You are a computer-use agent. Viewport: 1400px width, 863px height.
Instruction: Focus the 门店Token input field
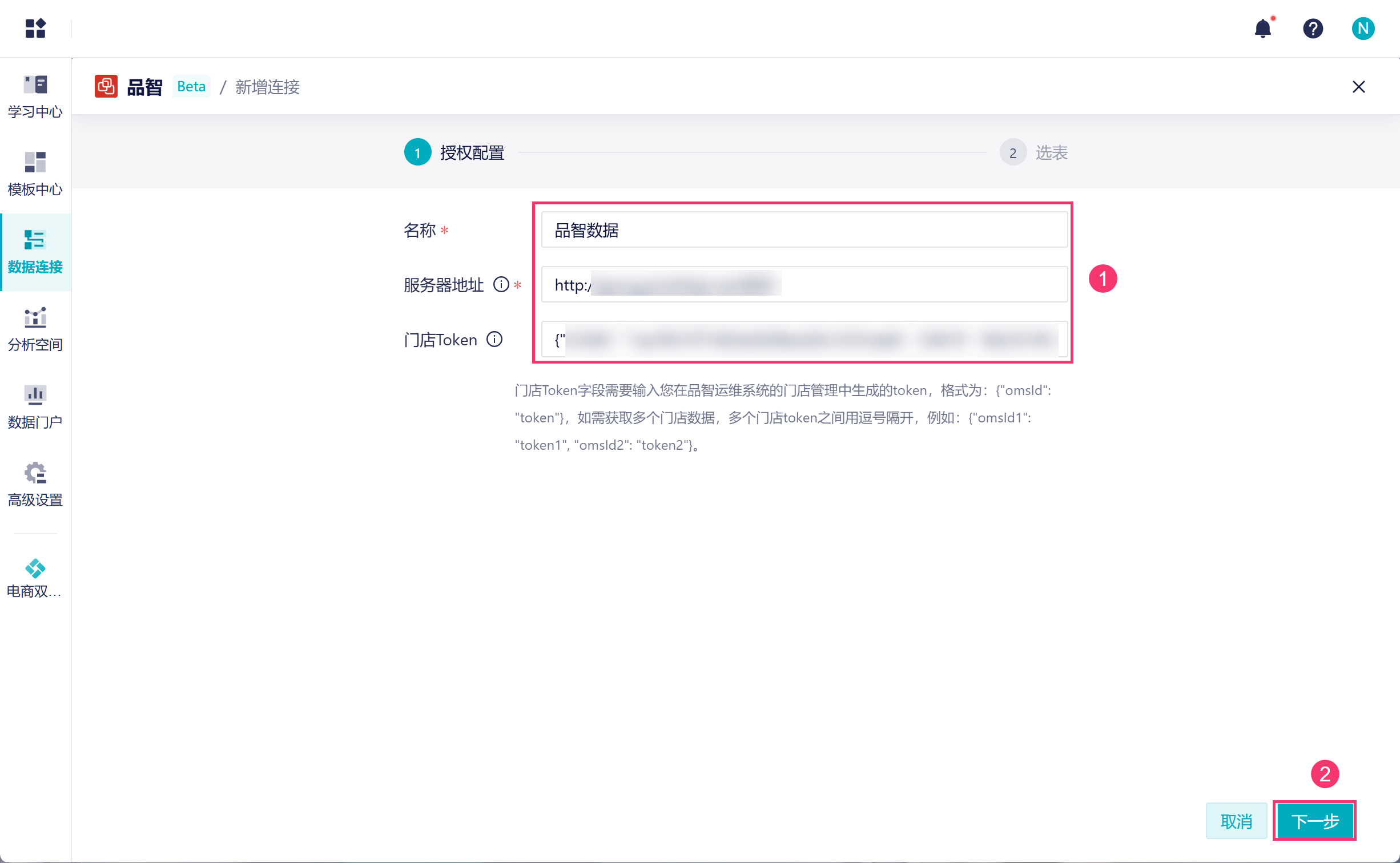pyautogui.click(x=804, y=340)
